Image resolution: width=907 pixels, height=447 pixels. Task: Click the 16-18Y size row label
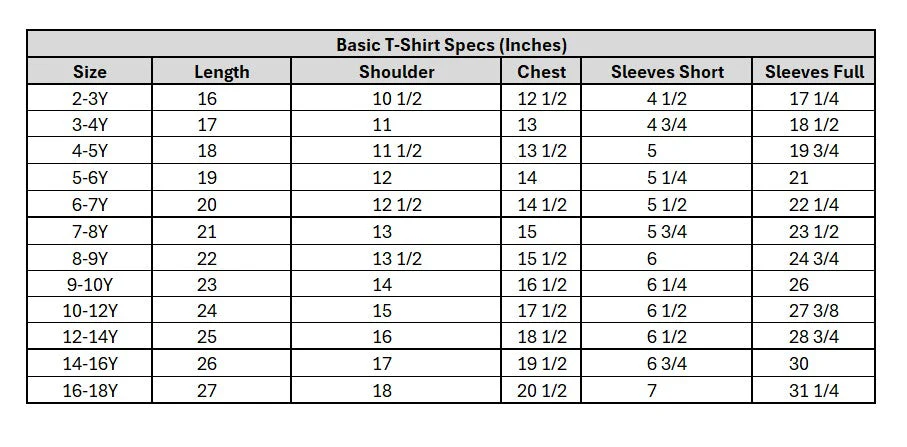click(89, 390)
